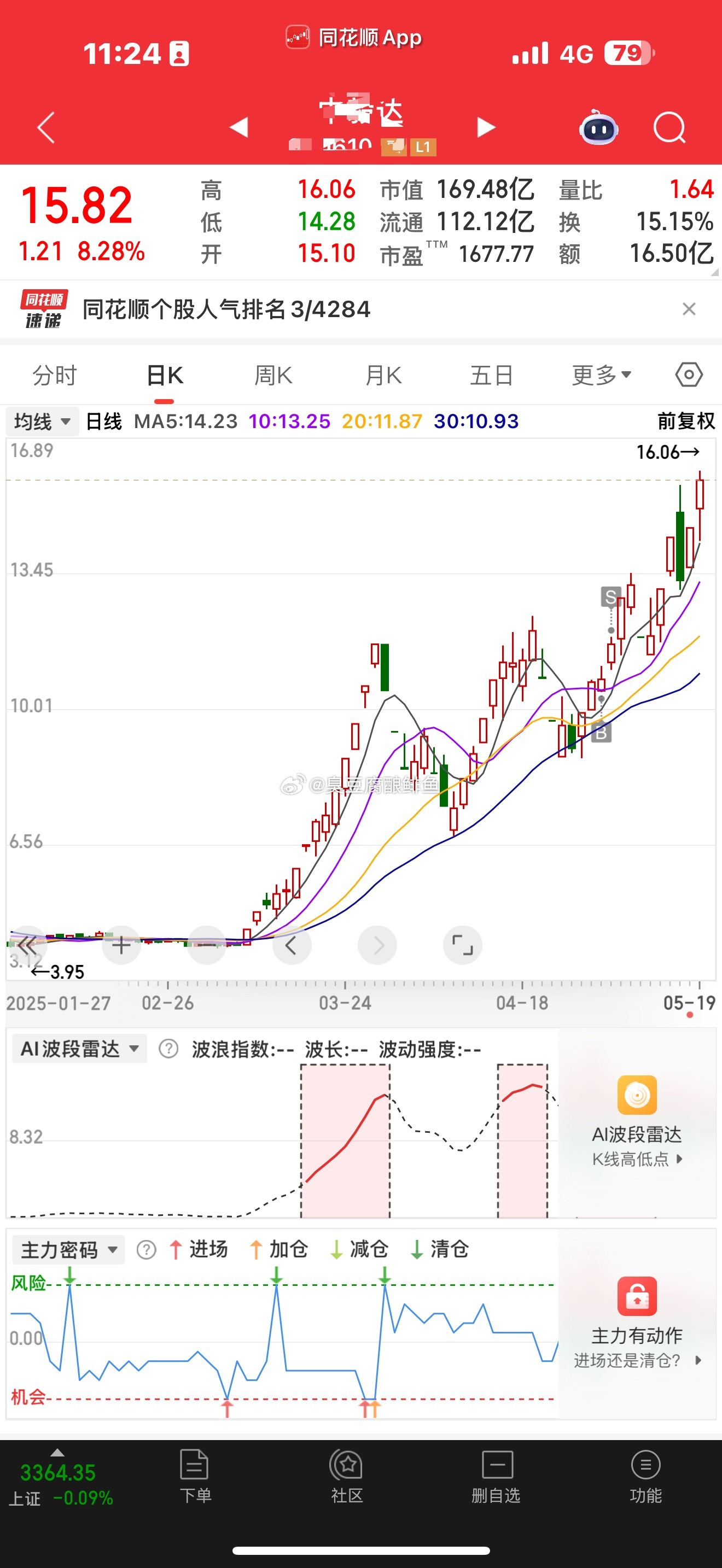The width and height of the screenshot is (722, 1568).
Task: Tap the 市值 169.48亿 figure
Action: (x=485, y=189)
